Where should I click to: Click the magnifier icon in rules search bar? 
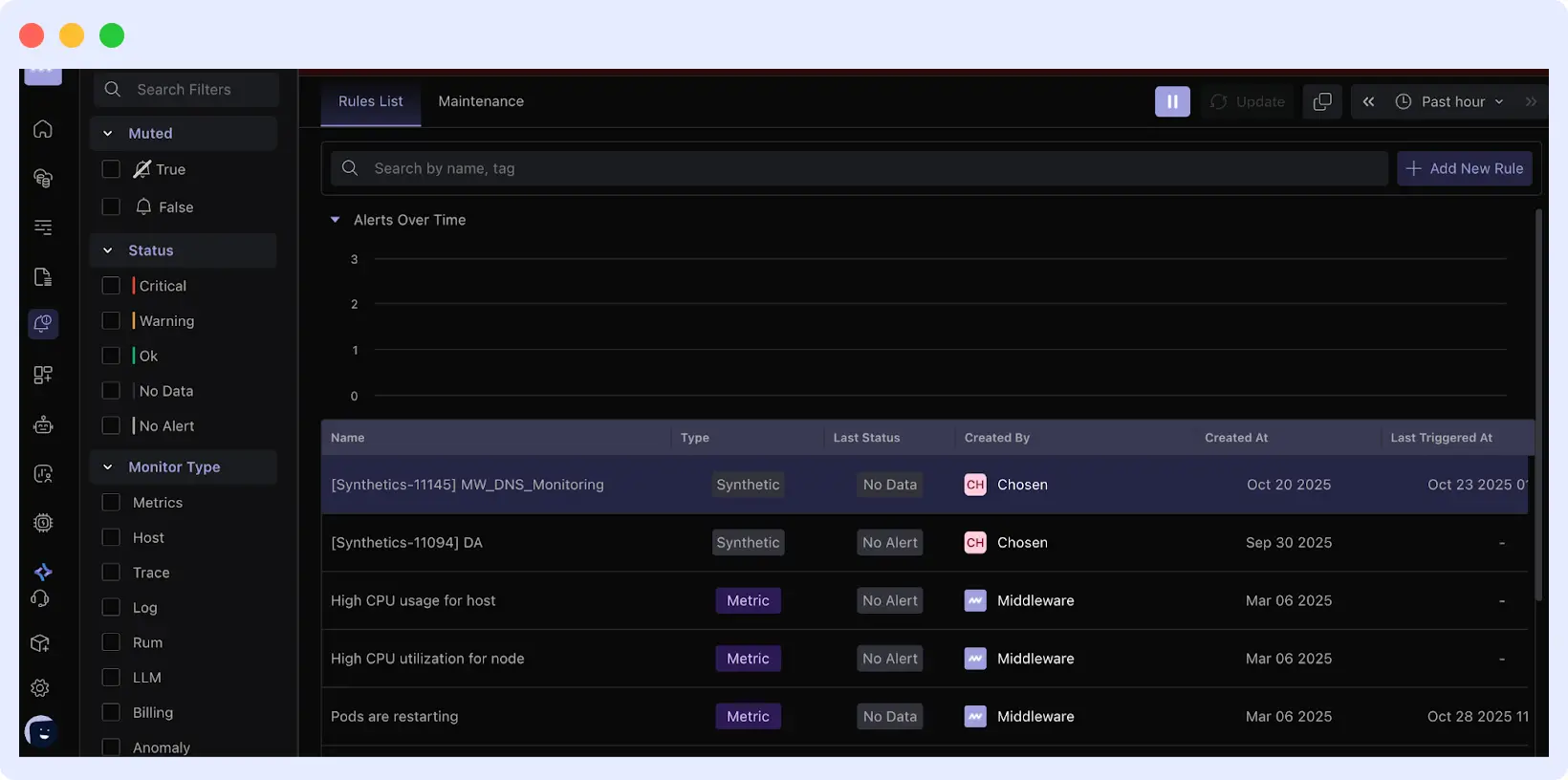pyautogui.click(x=350, y=168)
